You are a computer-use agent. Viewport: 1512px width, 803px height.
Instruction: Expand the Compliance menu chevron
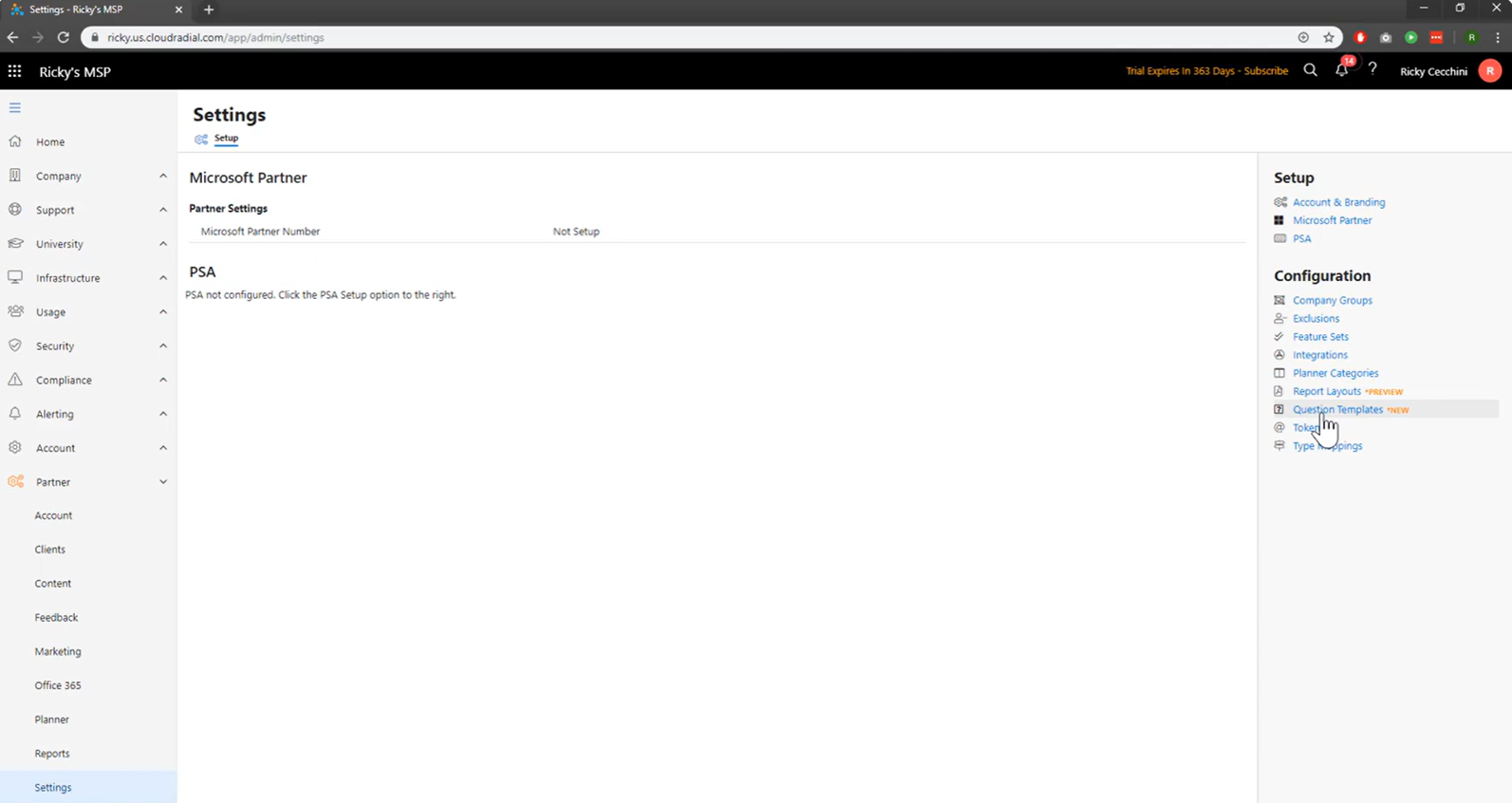tap(163, 380)
